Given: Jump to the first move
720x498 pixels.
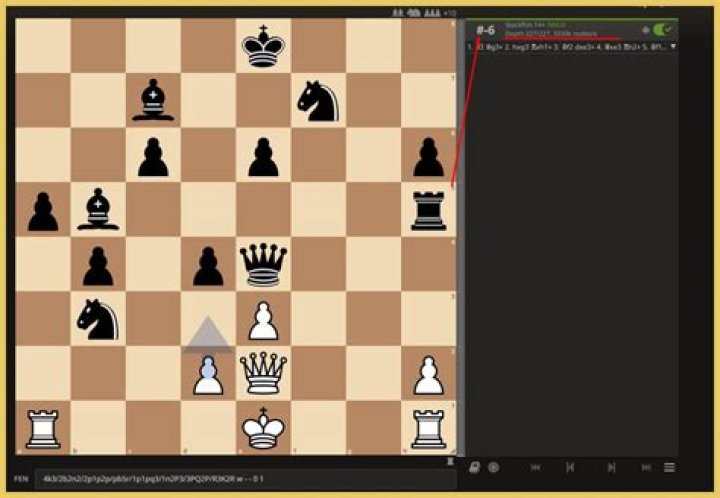Looking at the screenshot, I should 535,467.
